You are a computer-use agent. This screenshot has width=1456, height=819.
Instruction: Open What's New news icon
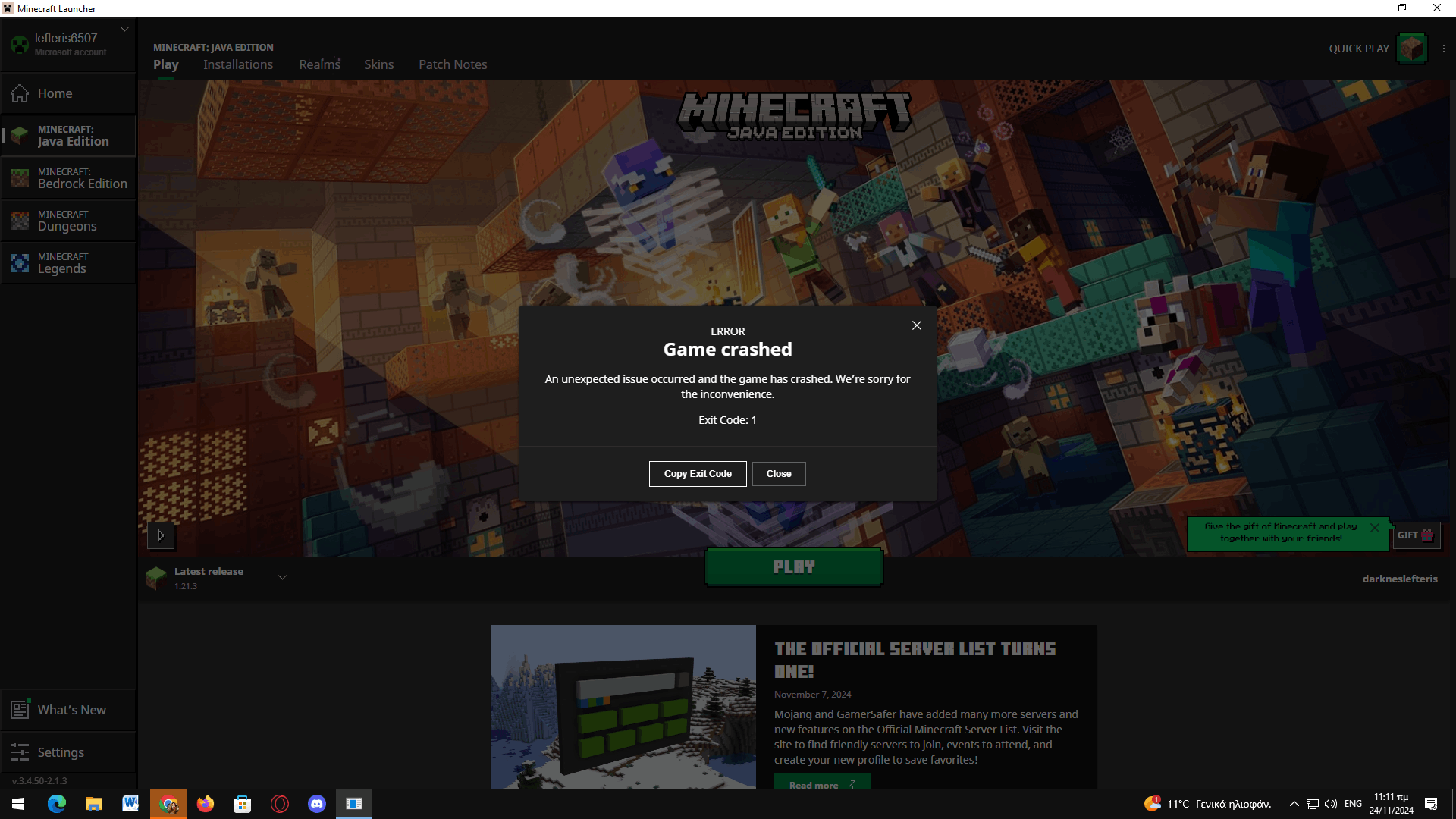(x=20, y=710)
